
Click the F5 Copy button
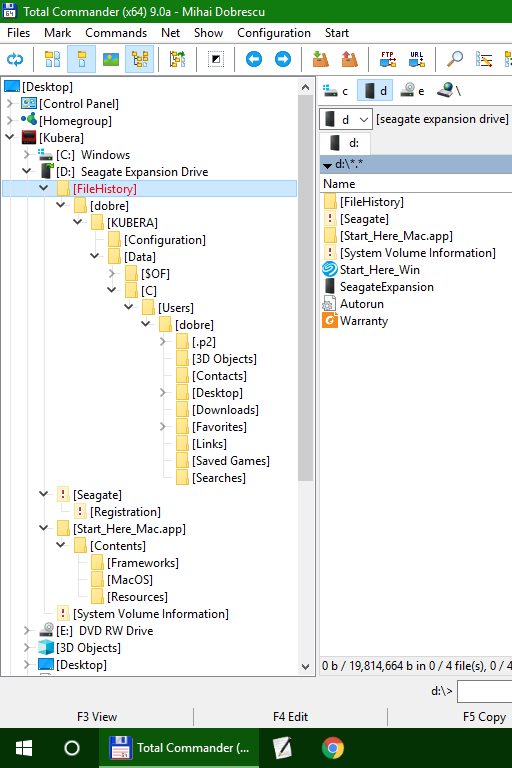tap(485, 717)
